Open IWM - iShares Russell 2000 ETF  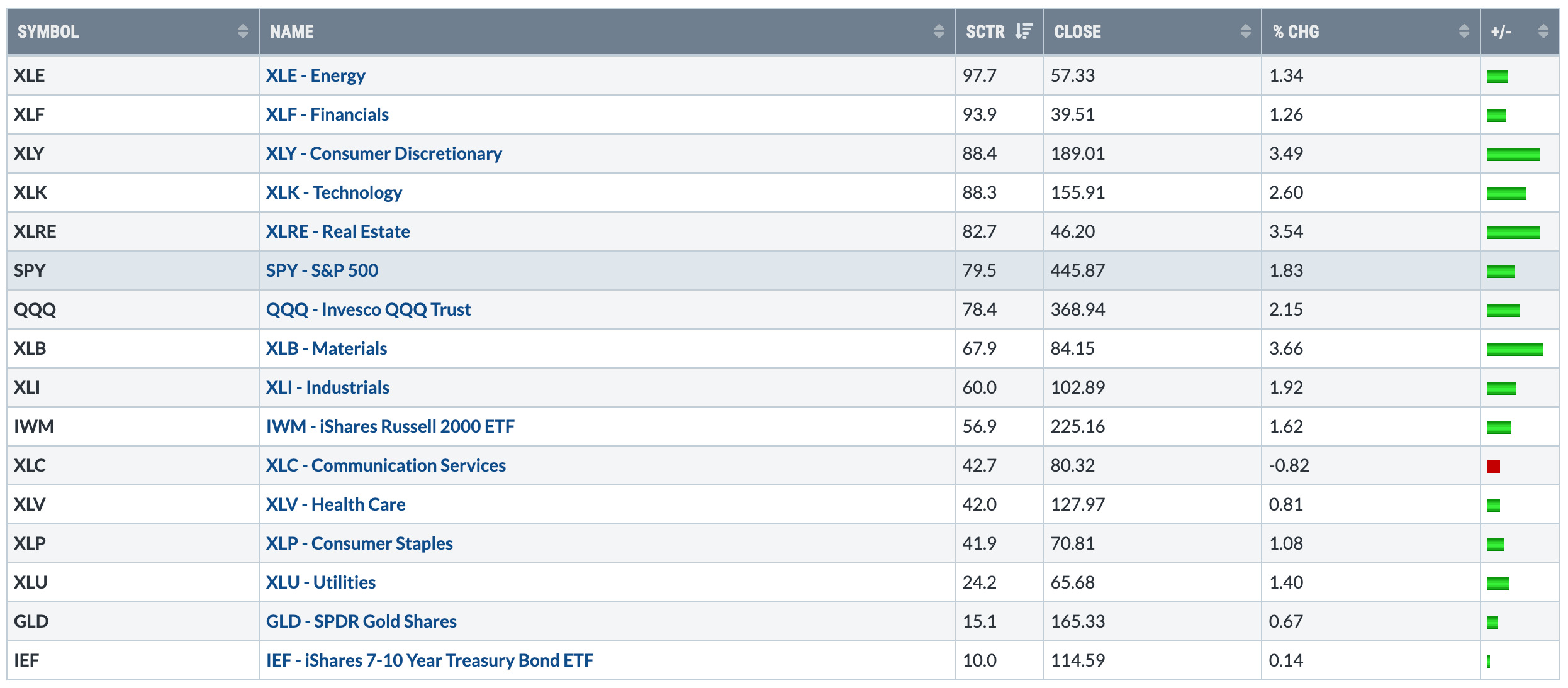coord(390,426)
